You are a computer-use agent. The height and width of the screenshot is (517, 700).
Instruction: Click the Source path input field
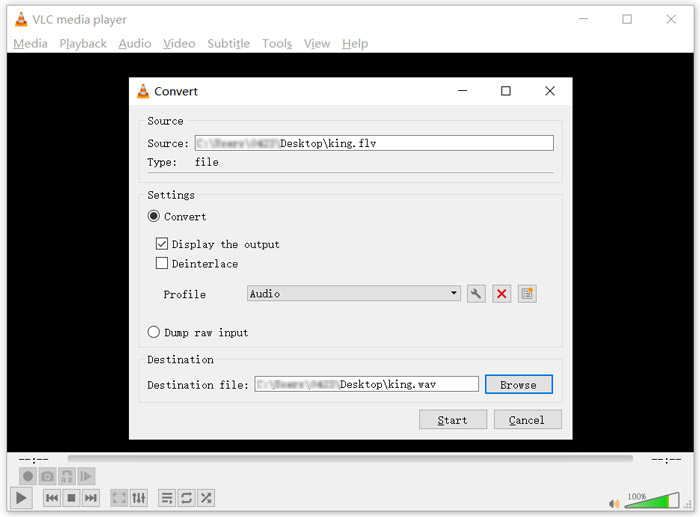pyautogui.click(x=374, y=143)
